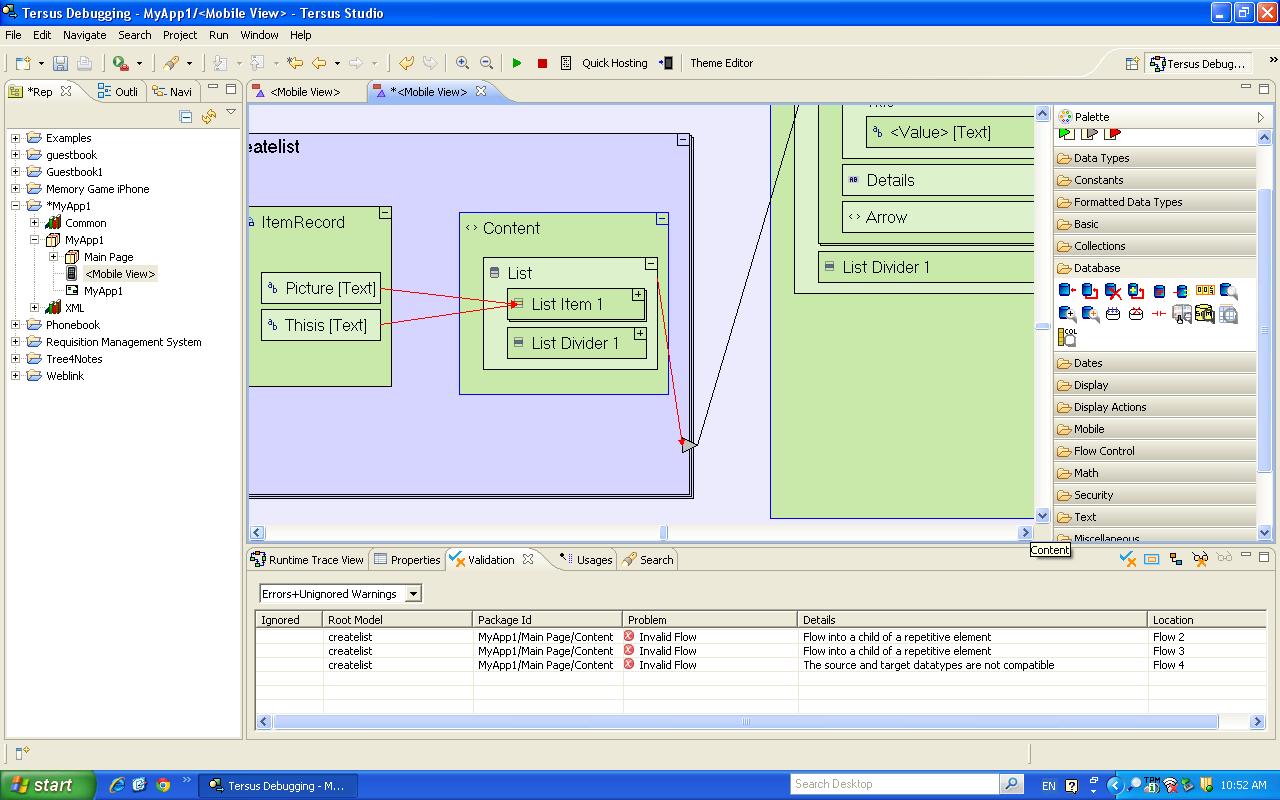The height and width of the screenshot is (800, 1280).
Task: Click the Quick Hosting button
Action: [x=614, y=63]
